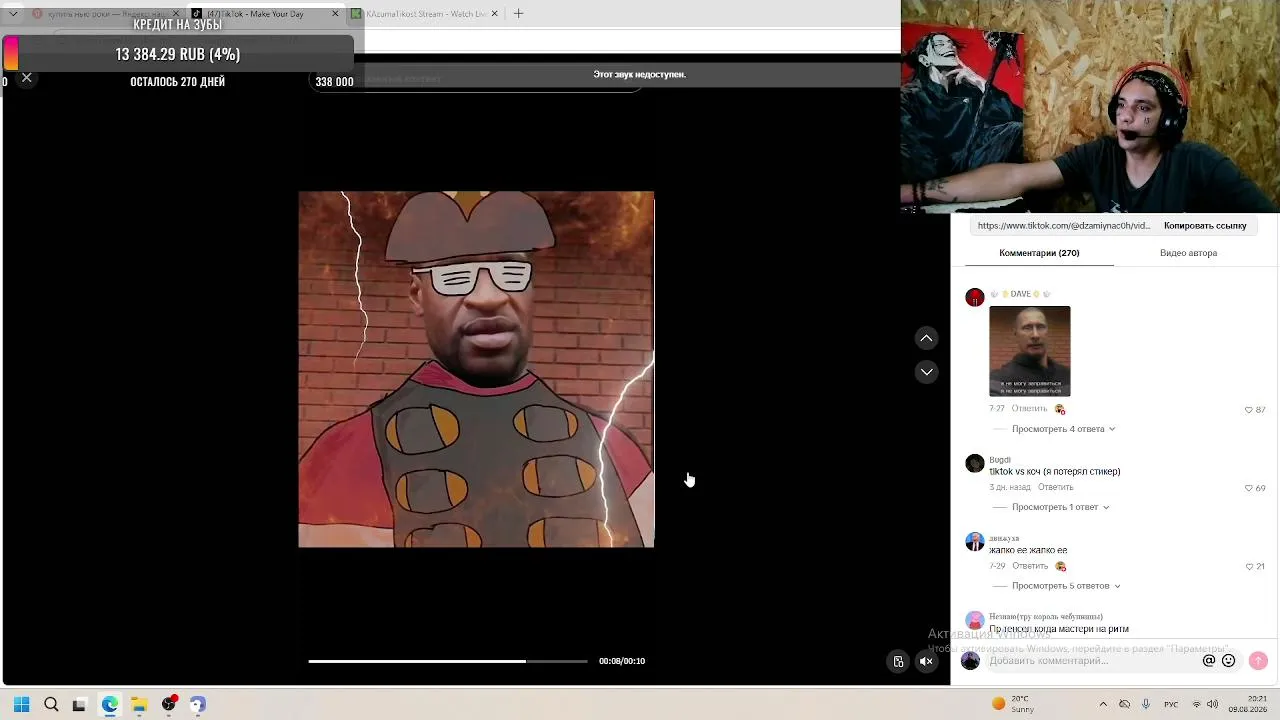This screenshot has width=1280, height=720.
Task: Open Bugdi's profile avatar
Action: coord(975,463)
